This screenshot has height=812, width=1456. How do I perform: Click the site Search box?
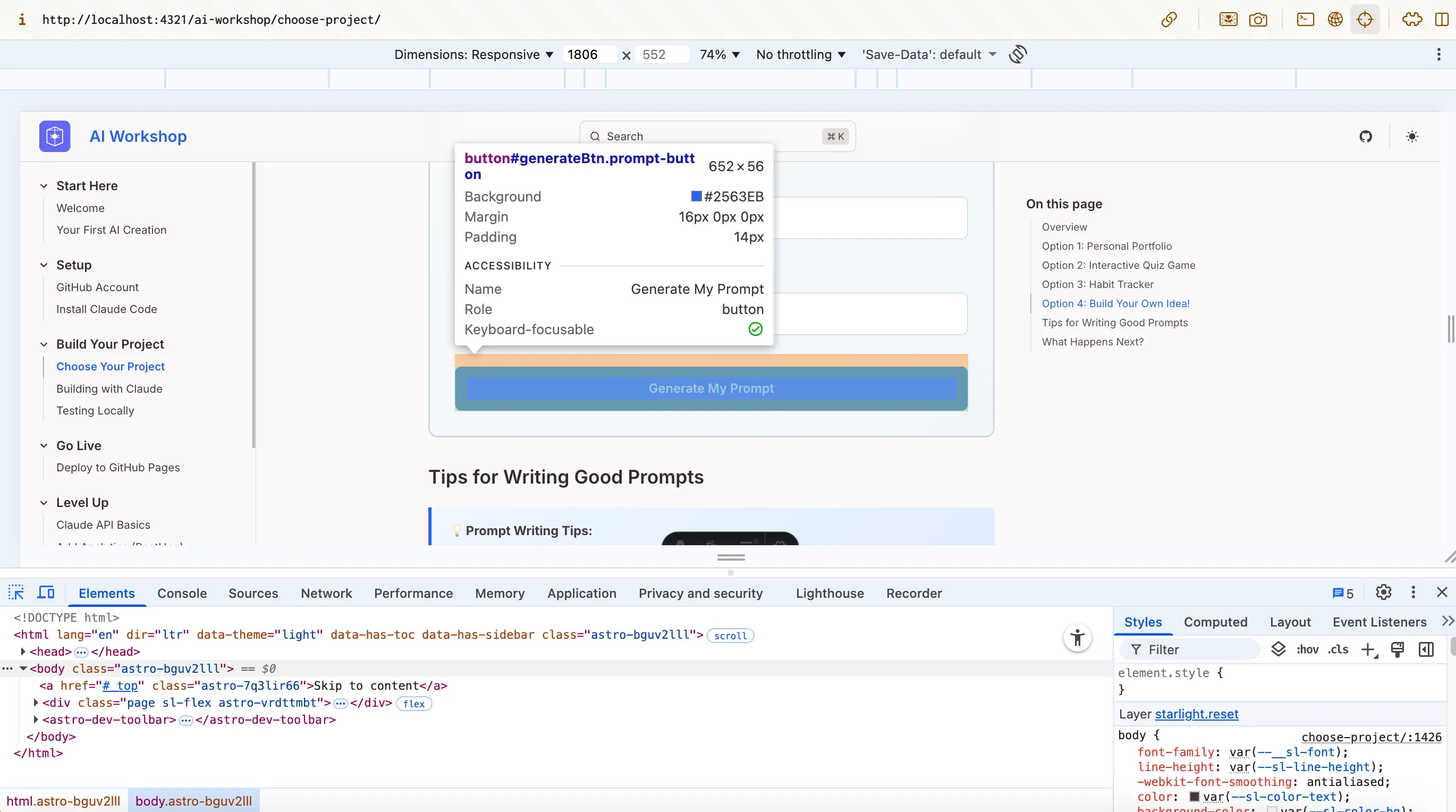click(x=717, y=136)
